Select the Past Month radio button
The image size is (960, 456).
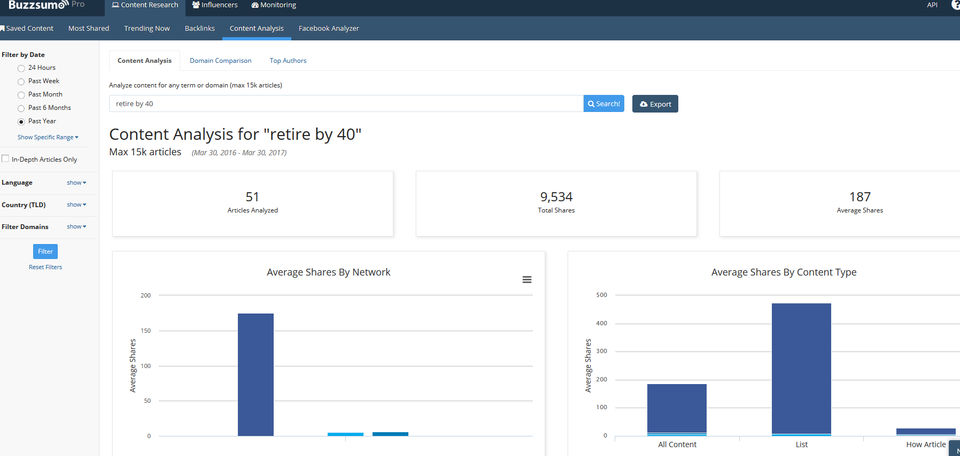[22, 94]
